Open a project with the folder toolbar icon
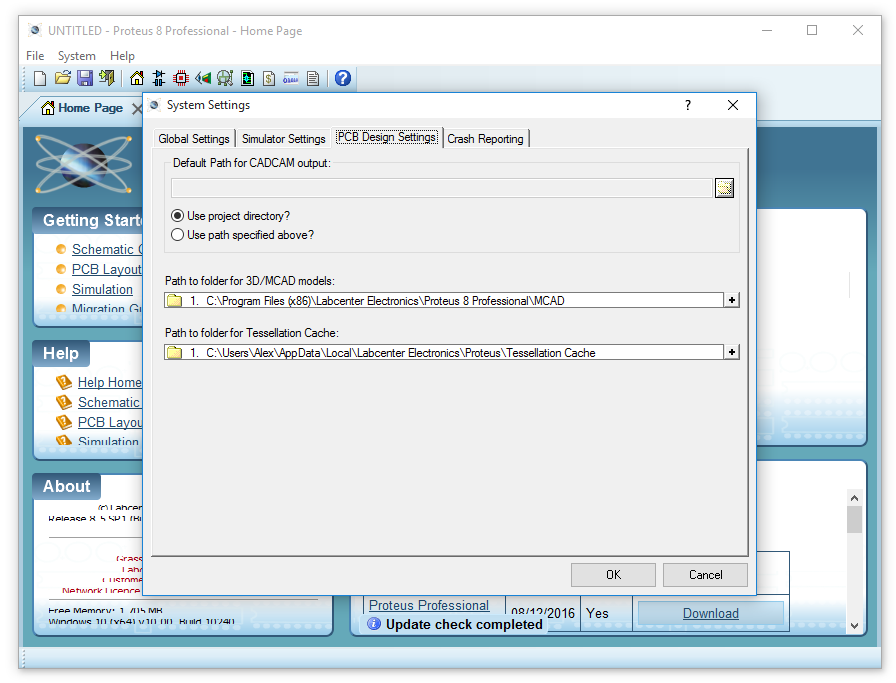Image resolution: width=896 pixels, height=683 pixels. (x=62, y=78)
